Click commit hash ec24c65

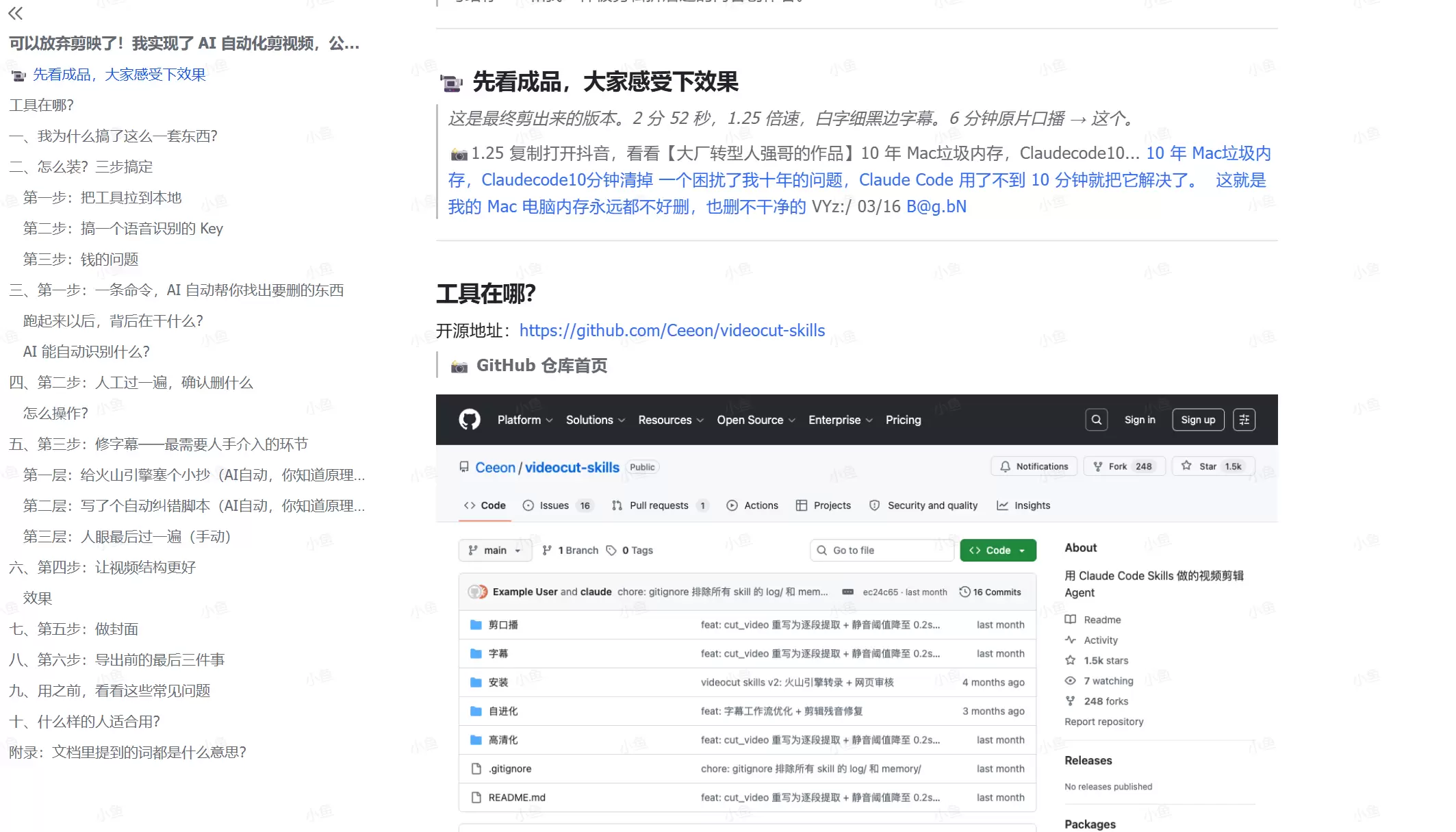[x=880, y=592]
